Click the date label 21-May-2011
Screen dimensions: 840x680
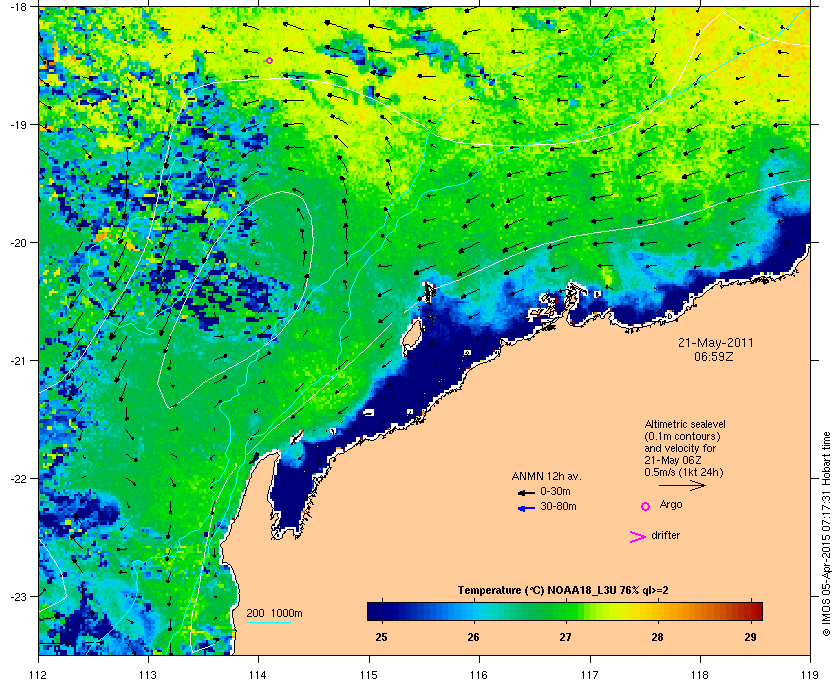pos(715,343)
